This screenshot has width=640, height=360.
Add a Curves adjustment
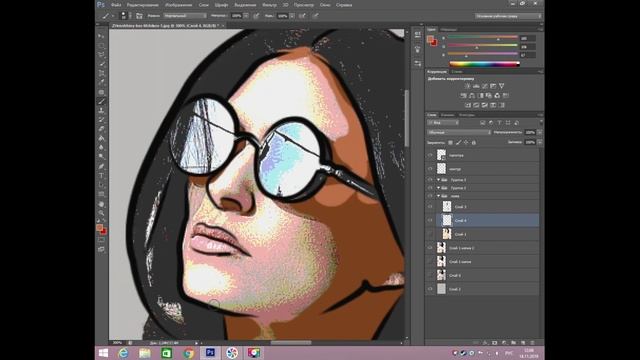coord(484,86)
